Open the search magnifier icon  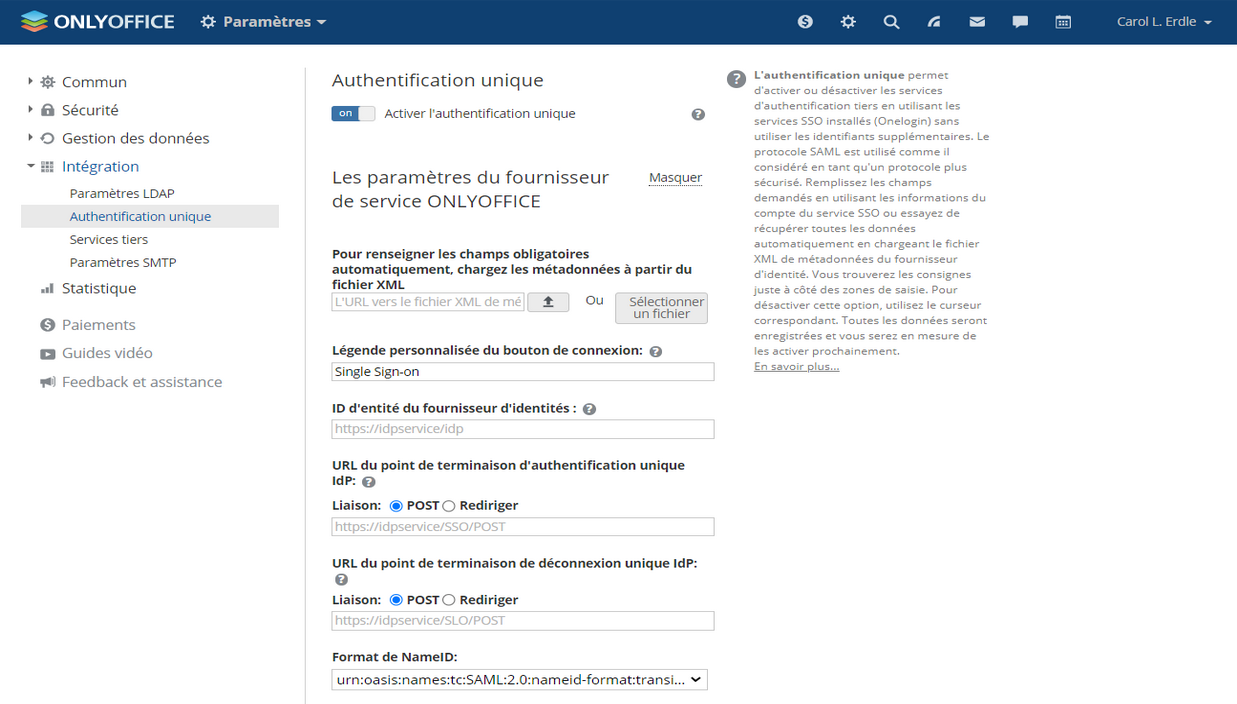tap(891, 21)
